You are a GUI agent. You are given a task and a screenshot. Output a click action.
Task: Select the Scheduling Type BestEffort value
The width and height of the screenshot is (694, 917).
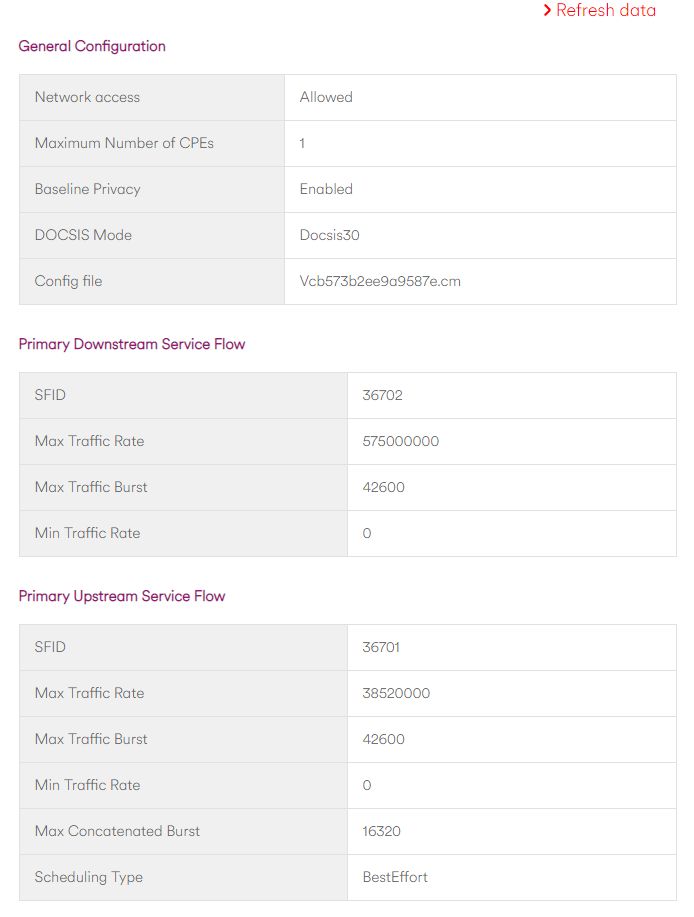pos(395,877)
